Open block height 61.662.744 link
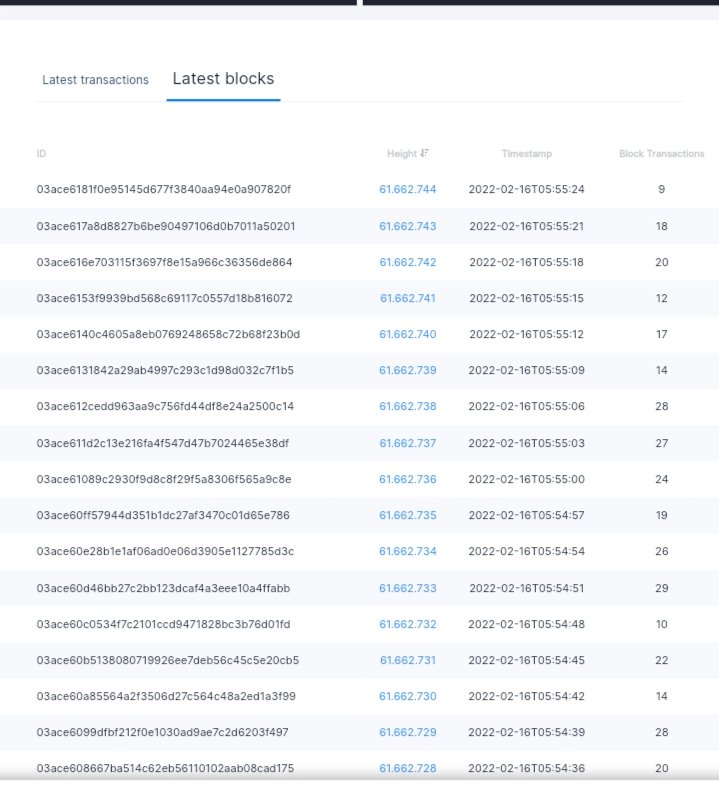 click(x=407, y=189)
